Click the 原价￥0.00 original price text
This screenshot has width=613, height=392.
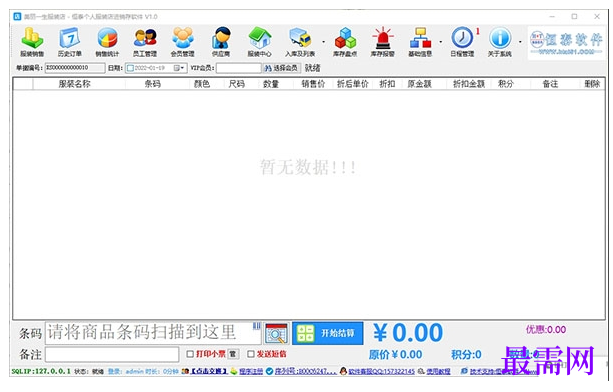point(395,354)
